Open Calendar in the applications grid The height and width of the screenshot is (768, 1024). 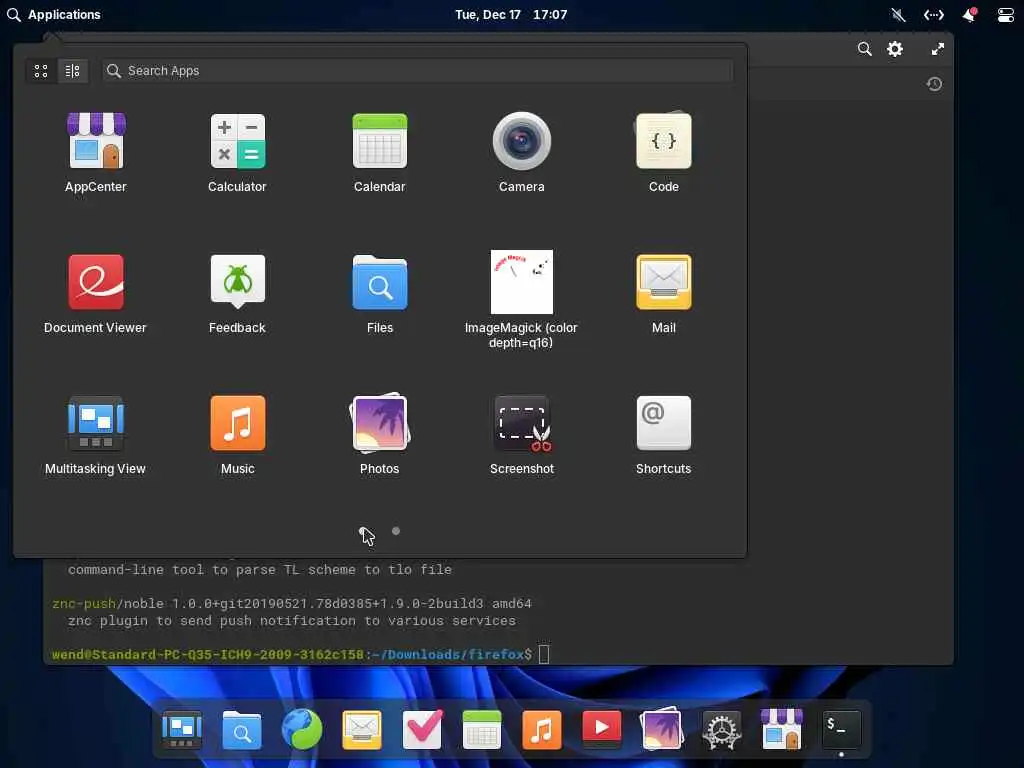[x=379, y=153]
